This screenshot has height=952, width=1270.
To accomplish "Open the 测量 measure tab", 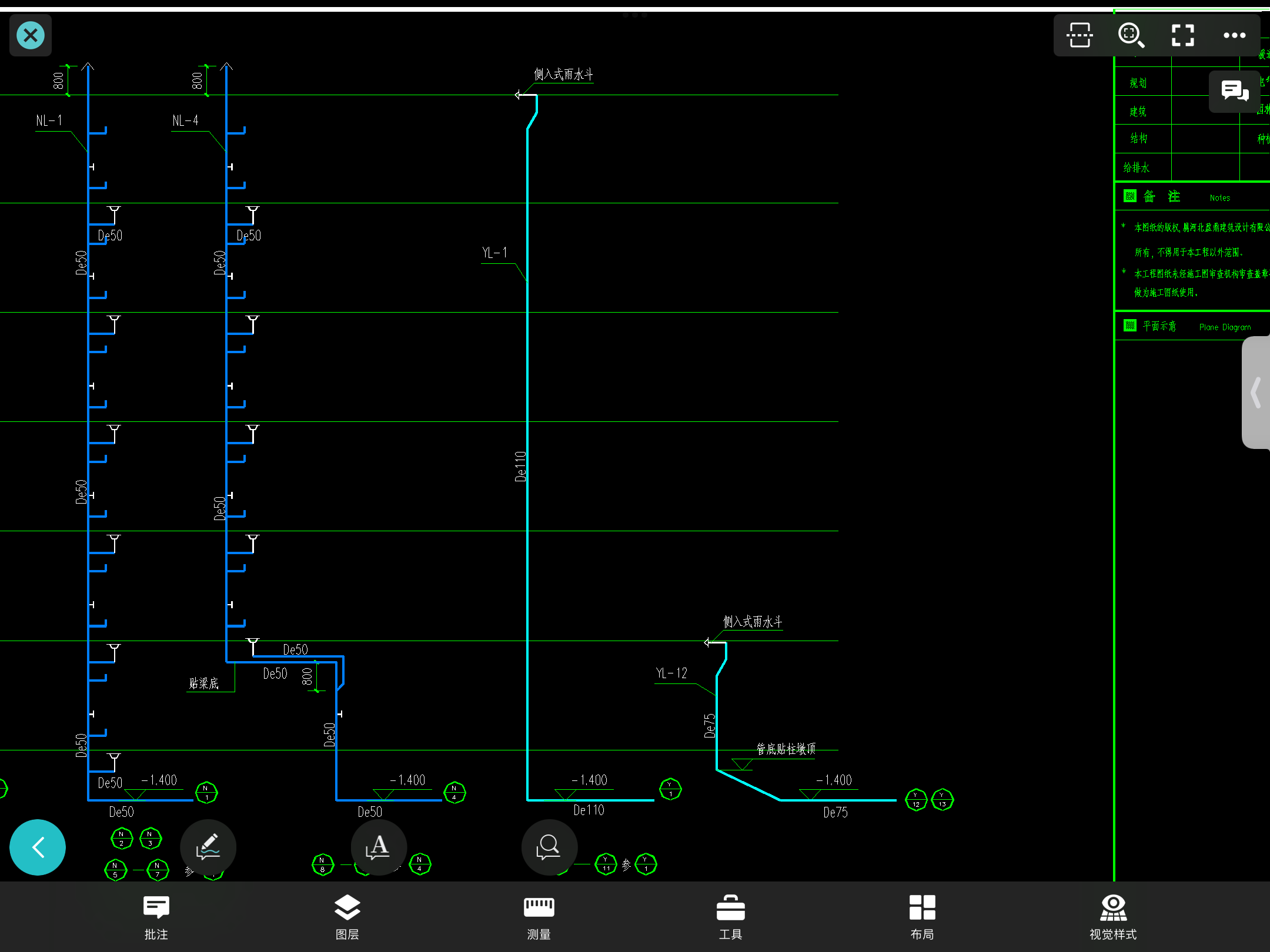I will 539,917.
